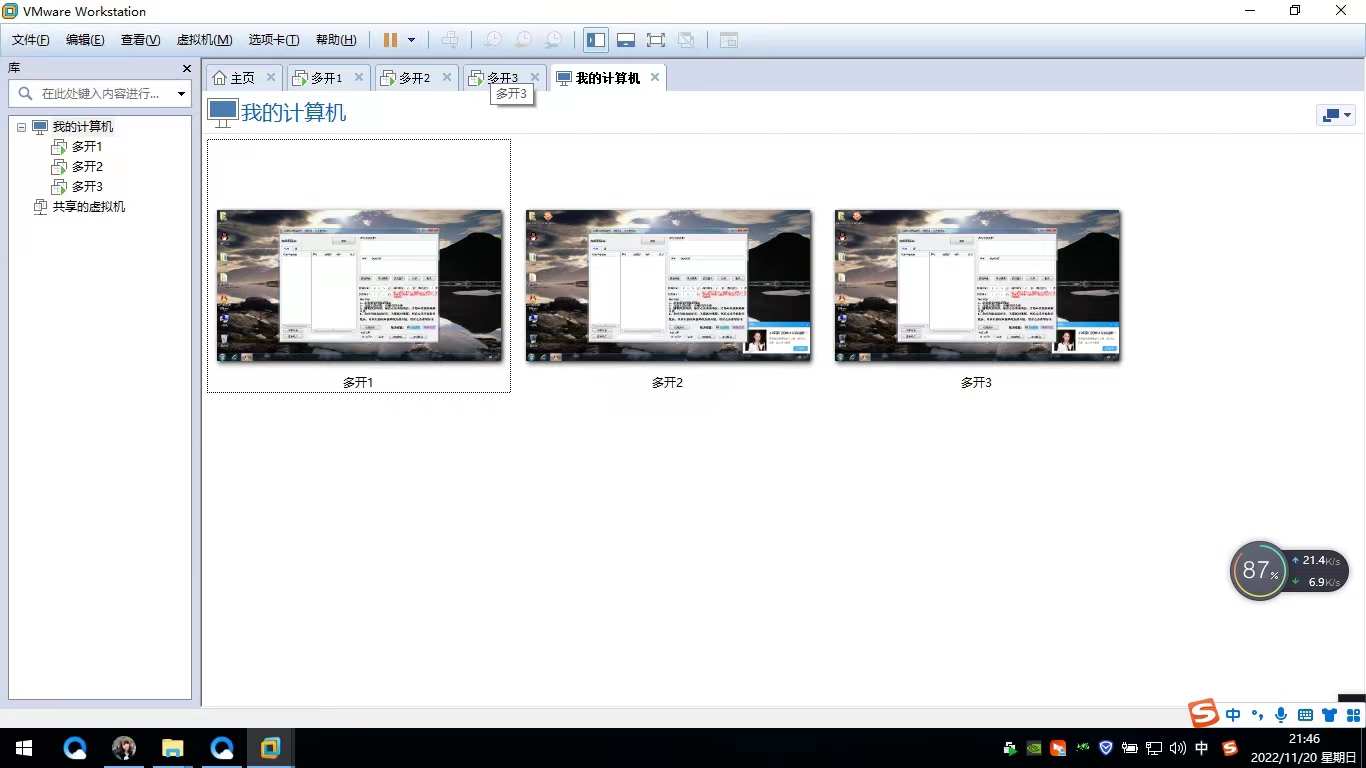Click the battery power tray icon
The image size is (1366, 768).
[x=1130, y=748]
